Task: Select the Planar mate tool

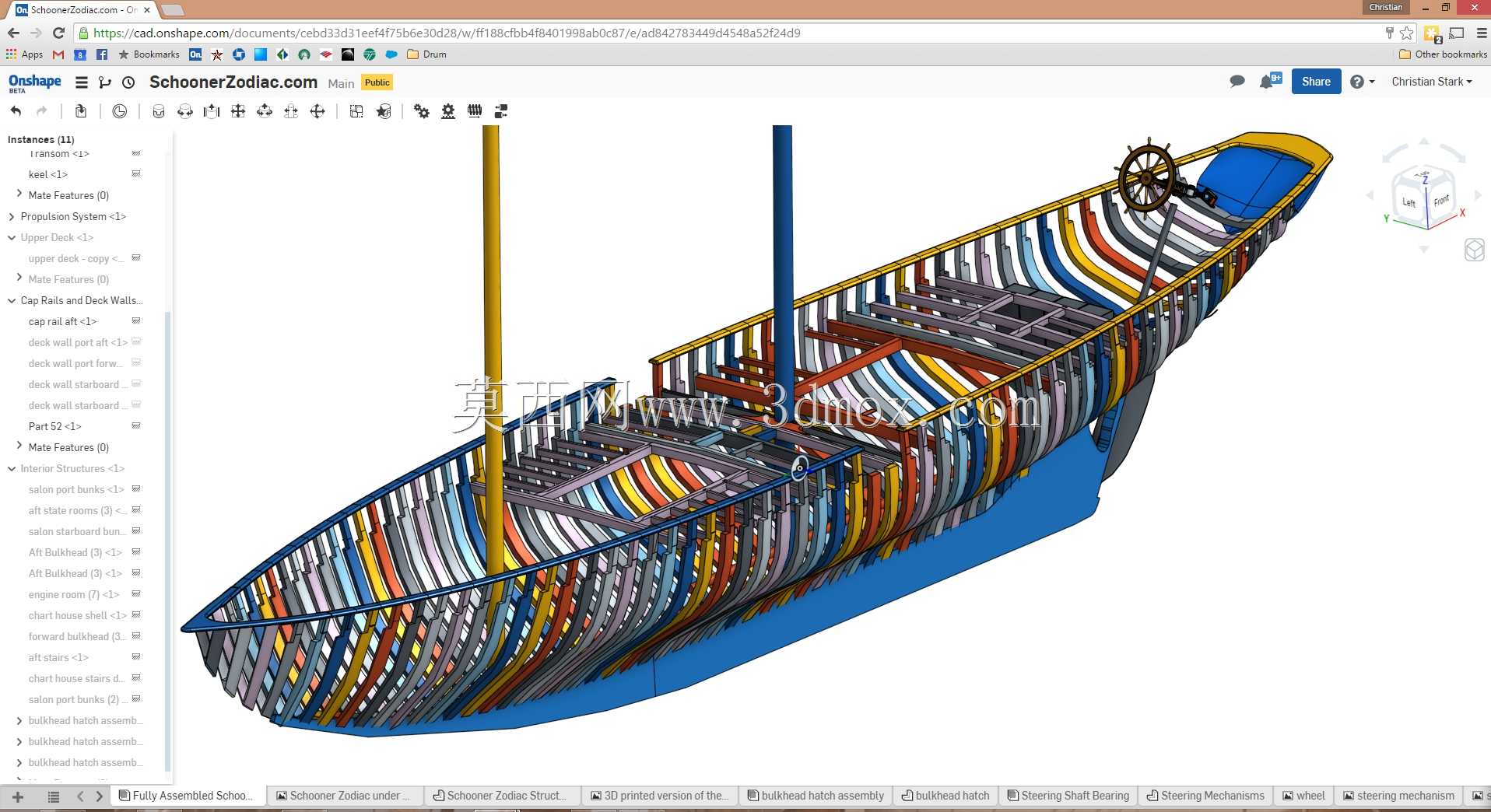Action: [238, 111]
